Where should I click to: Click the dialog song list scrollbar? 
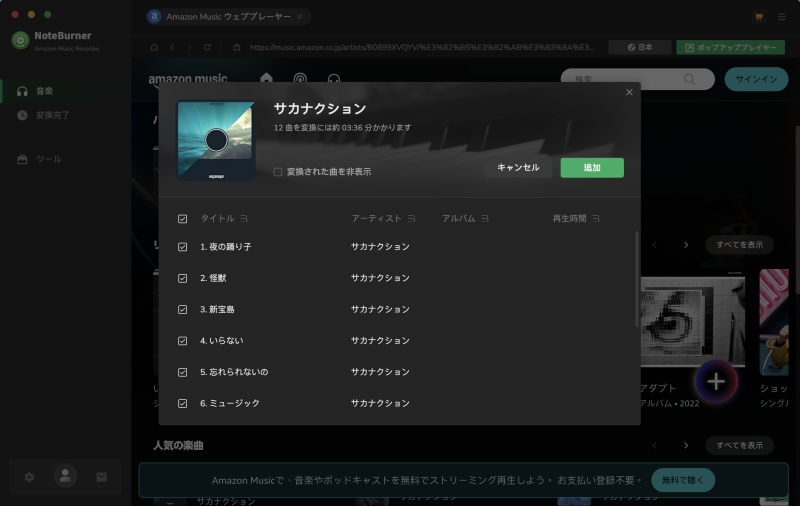click(636, 279)
